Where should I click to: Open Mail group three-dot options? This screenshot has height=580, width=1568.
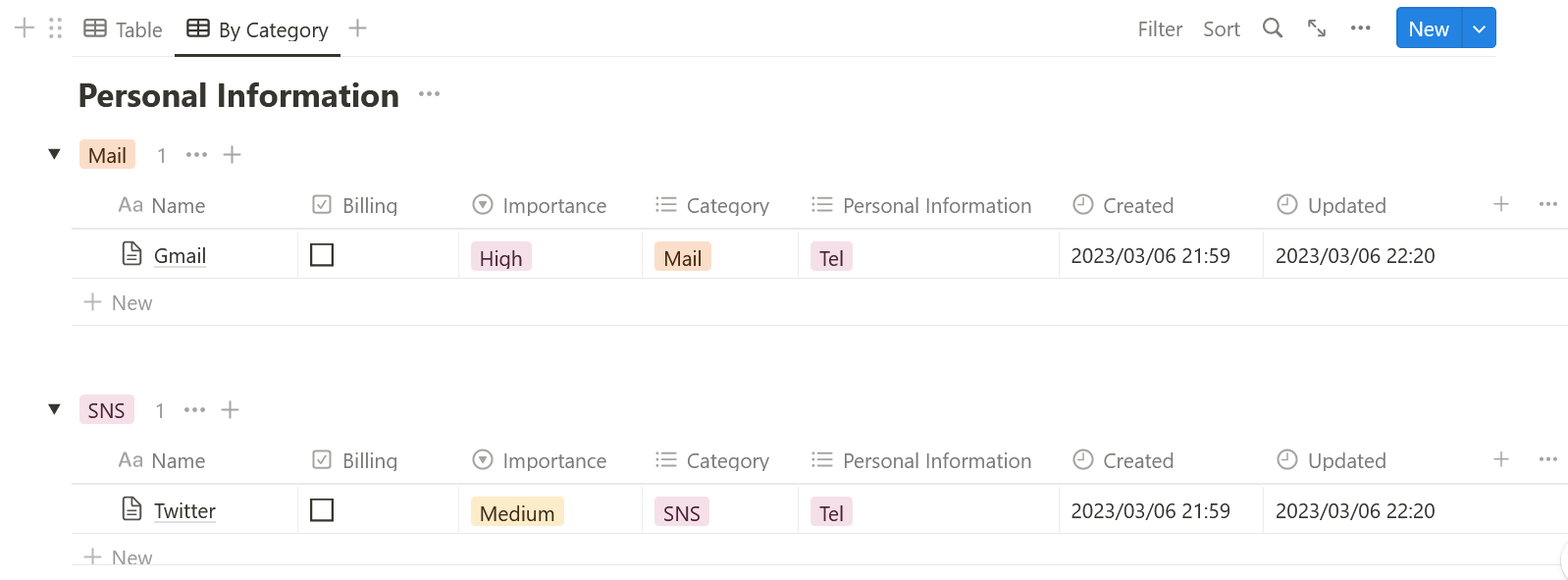coord(196,155)
